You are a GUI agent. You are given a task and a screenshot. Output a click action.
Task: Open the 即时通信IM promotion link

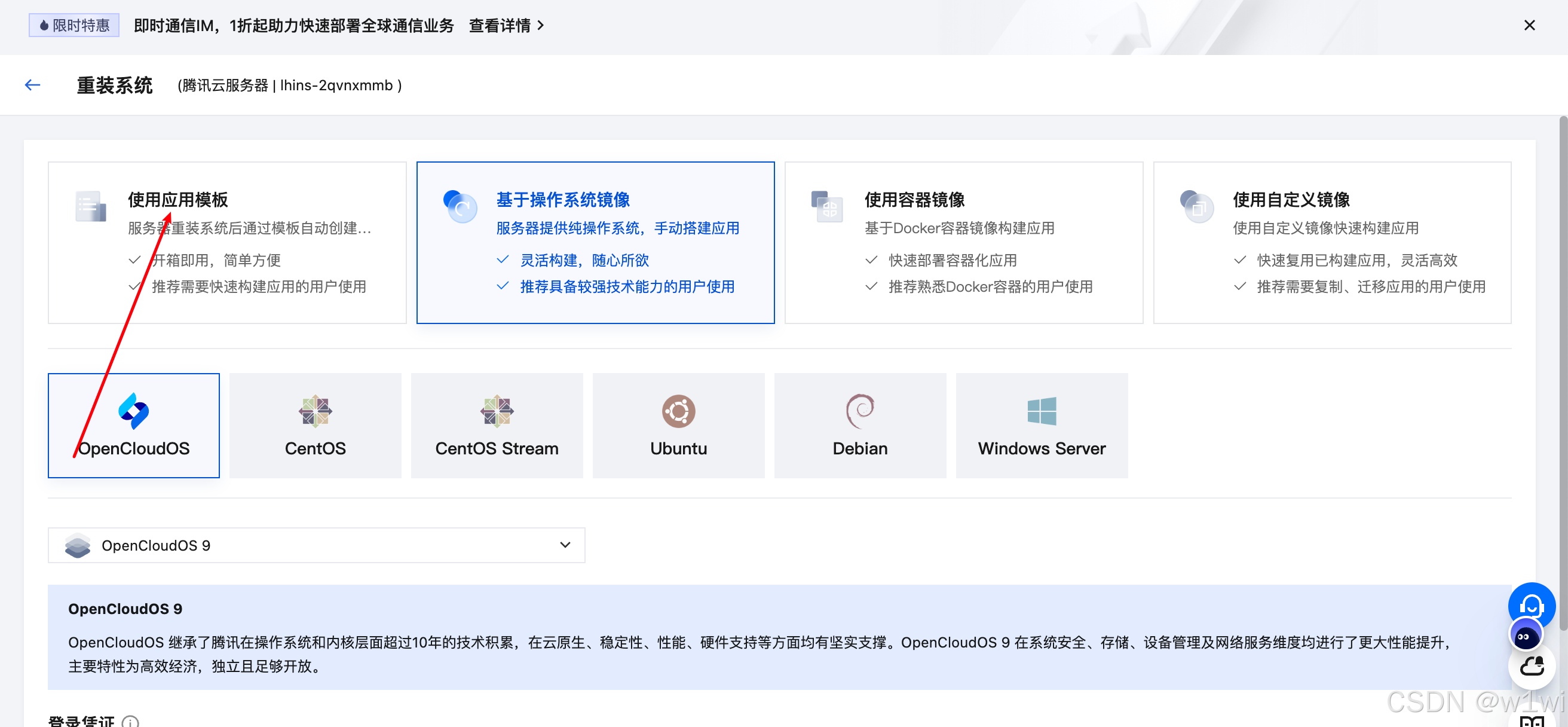pos(294,26)
